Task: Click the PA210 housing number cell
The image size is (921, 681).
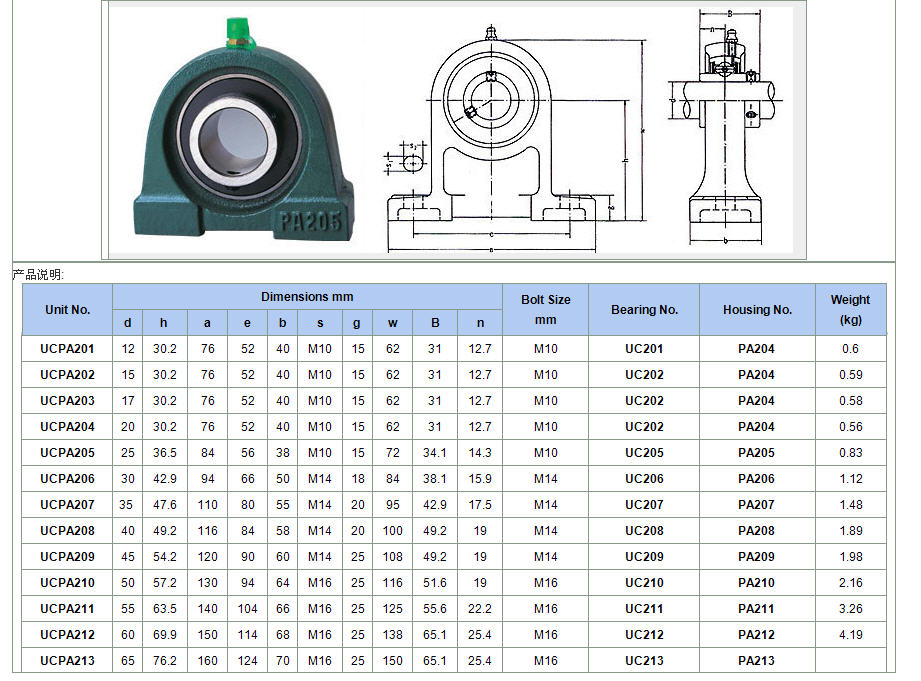Action: click(x=757, y=582)
